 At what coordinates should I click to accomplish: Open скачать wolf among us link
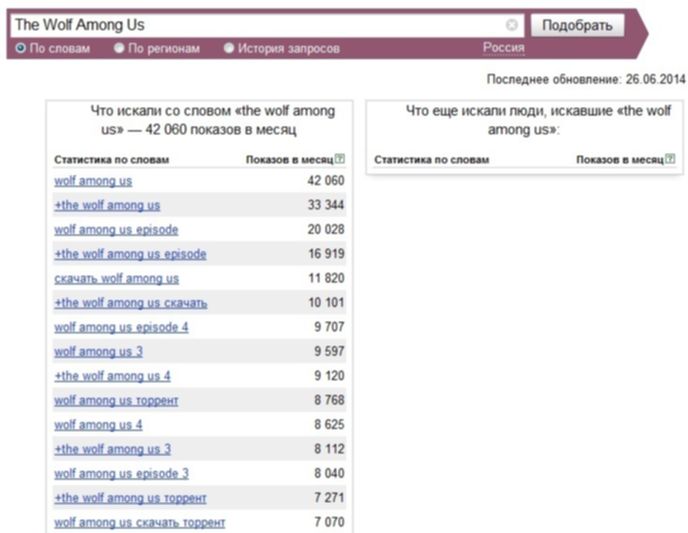117,279
